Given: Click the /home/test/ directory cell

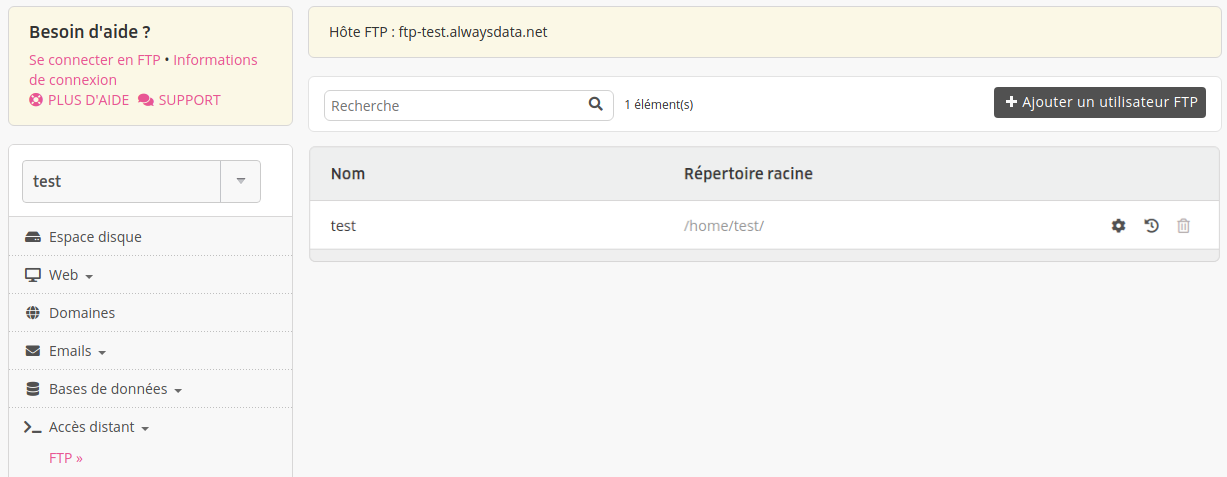Looking at the screenshot, I should click(x=724, y=226).
